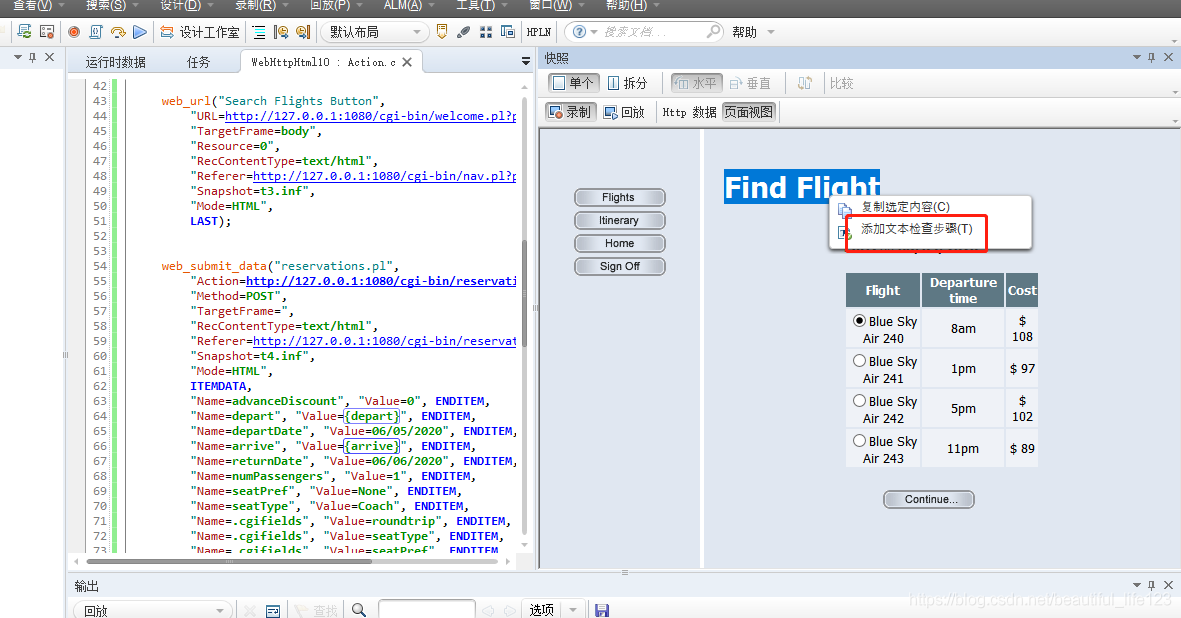This screenshot has height=618, width=1181.
Task: Select Blue Sky Air 241 radio button
Action: 859,360
